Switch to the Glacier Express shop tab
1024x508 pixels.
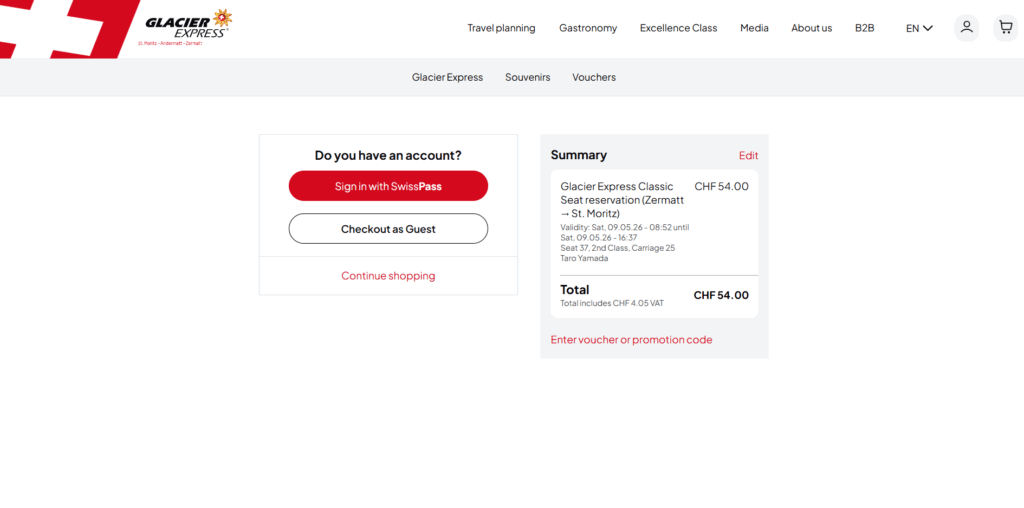pos(447,77)
